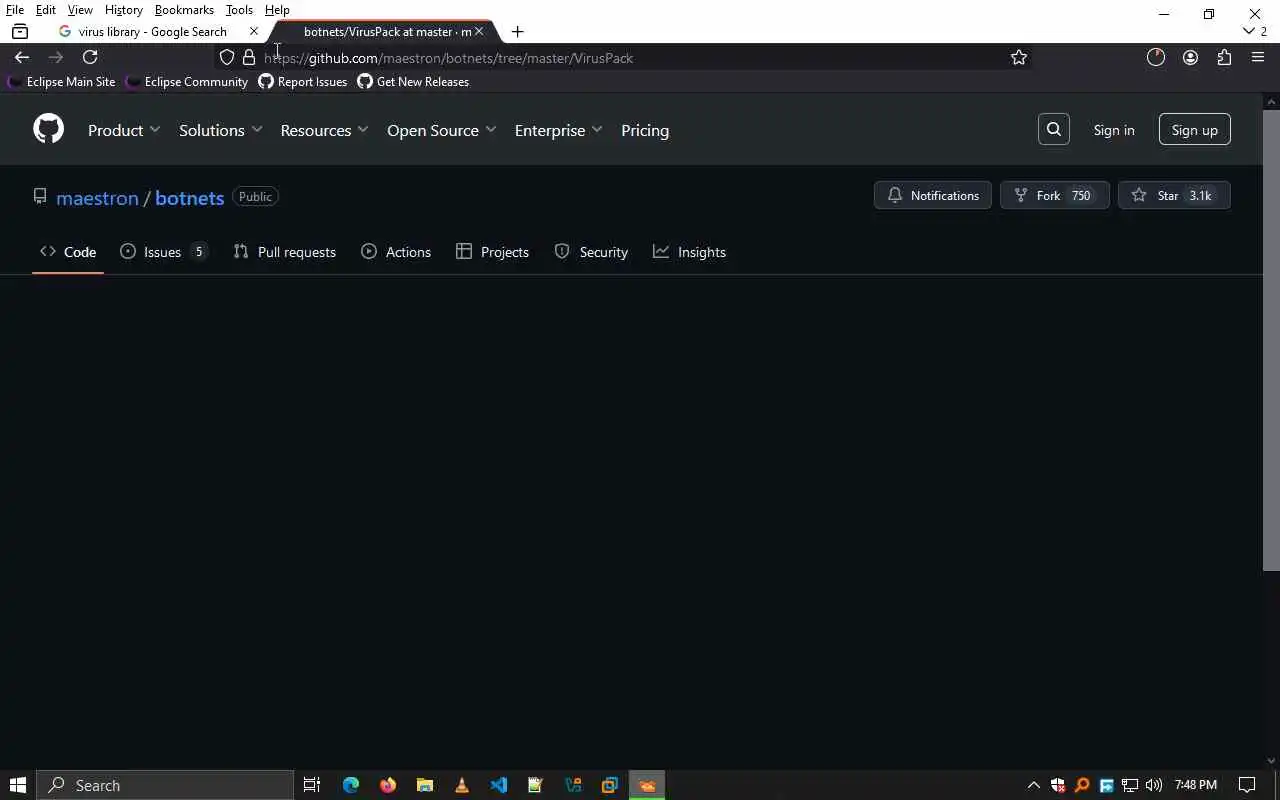Open Task View on the taskbar
The height and width of the screenshot is (800, 1280).
coord(312,785)
